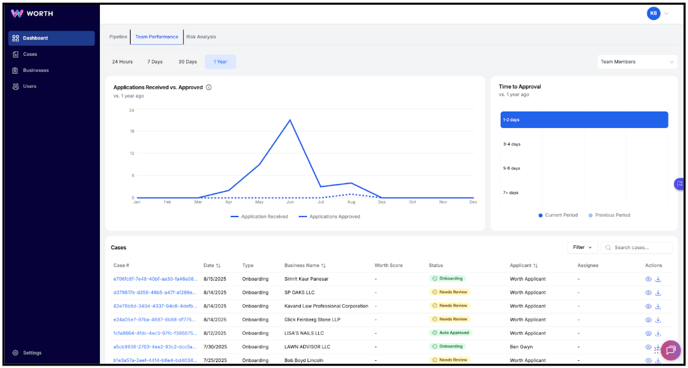Viewport: 688px width, 368px height.
Task: Expand the account menu chevron
Action: tap(666, 14)
